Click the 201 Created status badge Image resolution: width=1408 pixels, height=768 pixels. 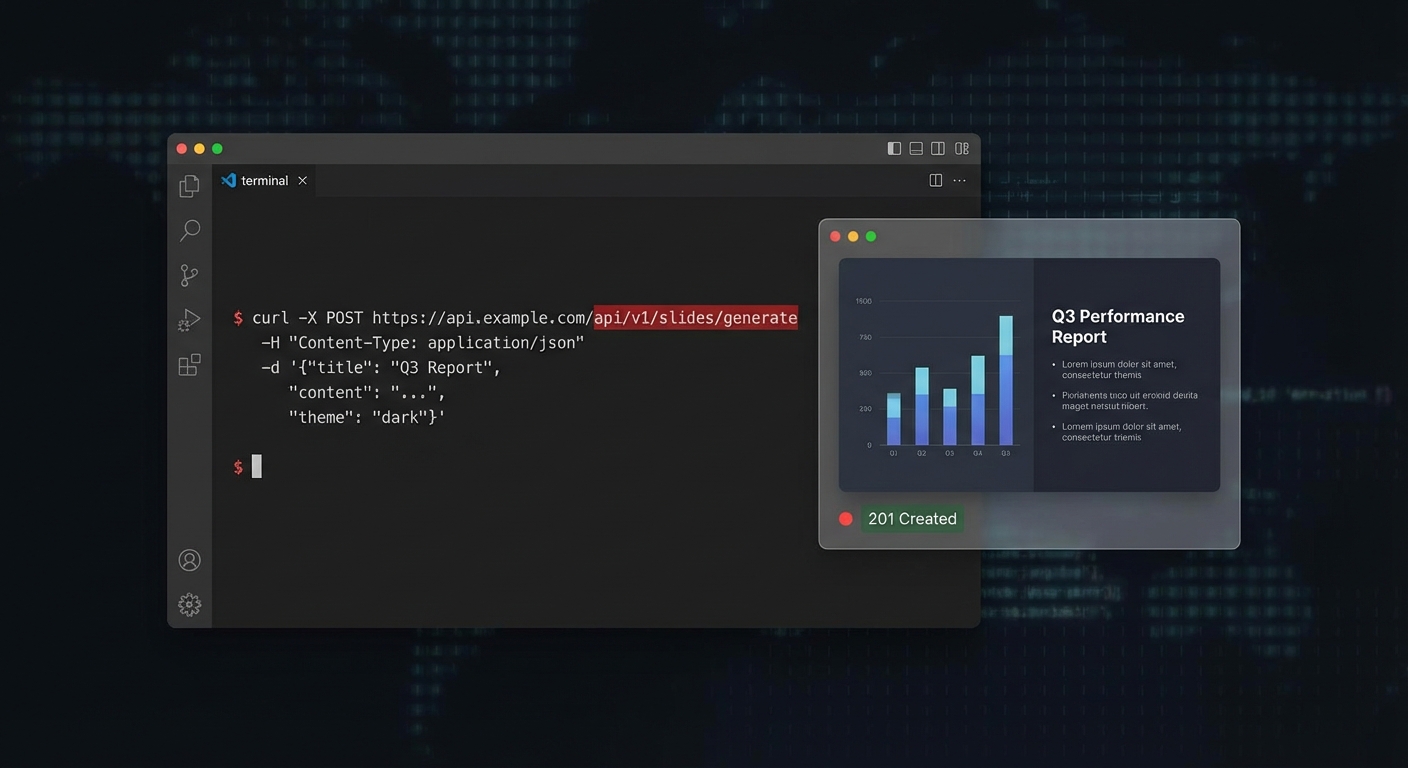point(912,518)
